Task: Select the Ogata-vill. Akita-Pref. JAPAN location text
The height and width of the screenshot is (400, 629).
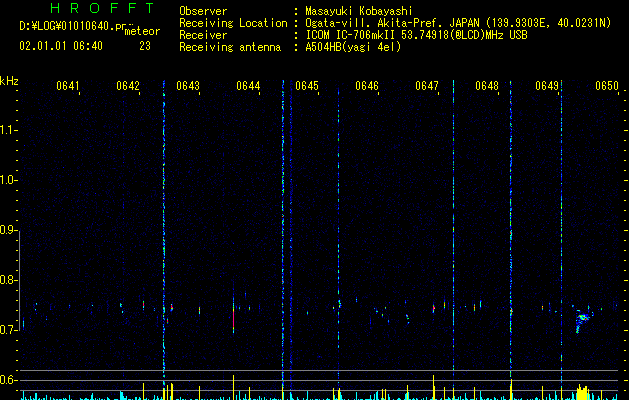Action: point(392,23)
